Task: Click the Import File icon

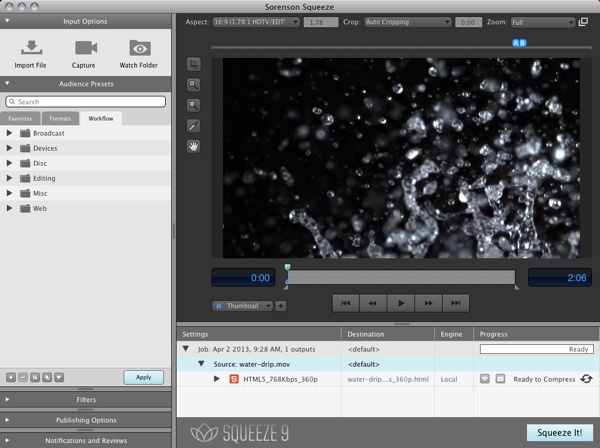Action: tap(30, 48)
